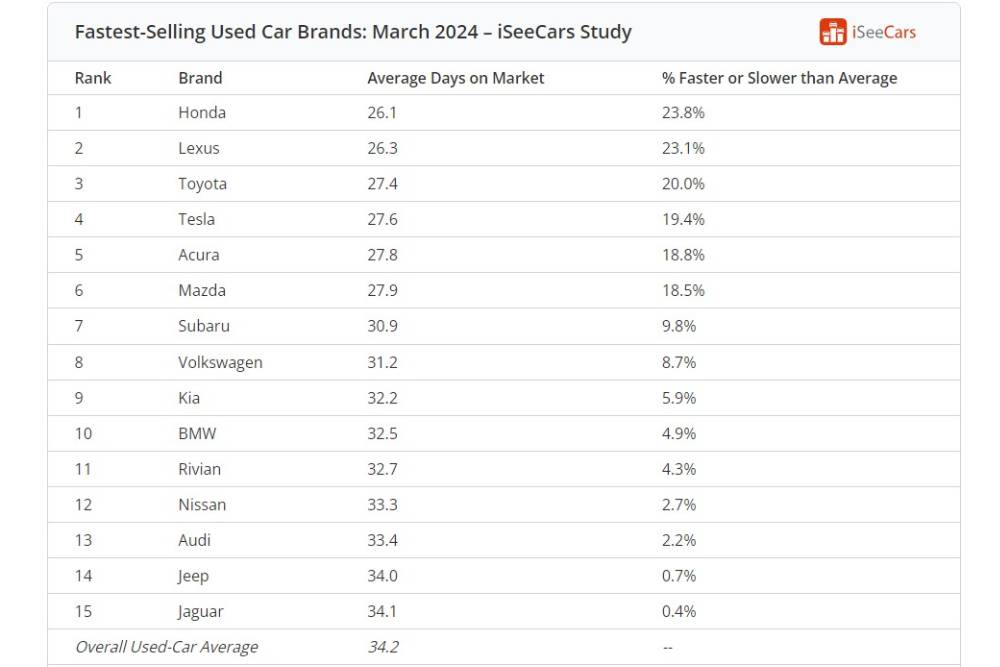
Task: Click the iSeeCars logo icon
Action: [833, 32]
